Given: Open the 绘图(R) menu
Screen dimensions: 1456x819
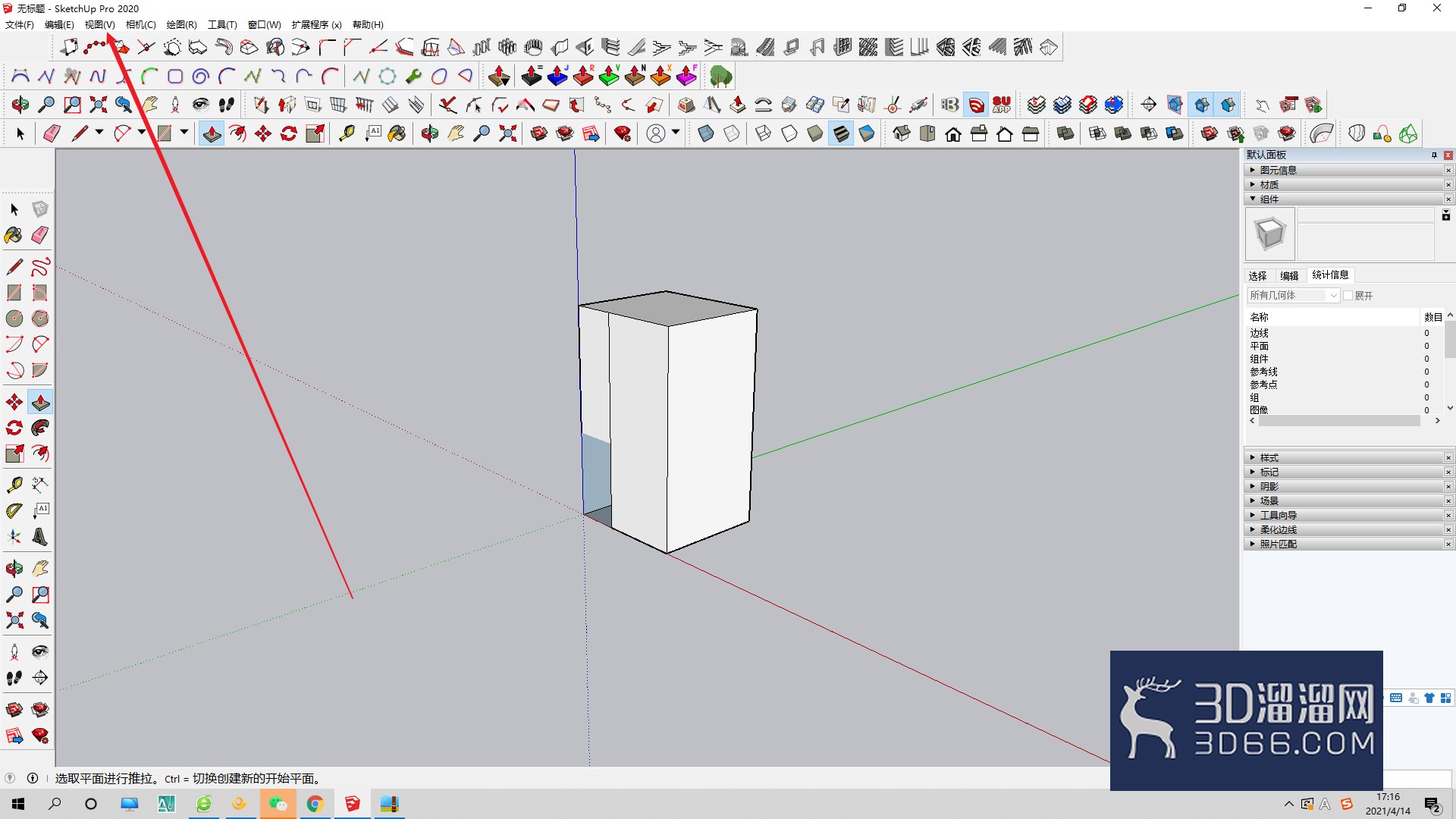Looking at the screenshot, I should [x=181, y=25].
